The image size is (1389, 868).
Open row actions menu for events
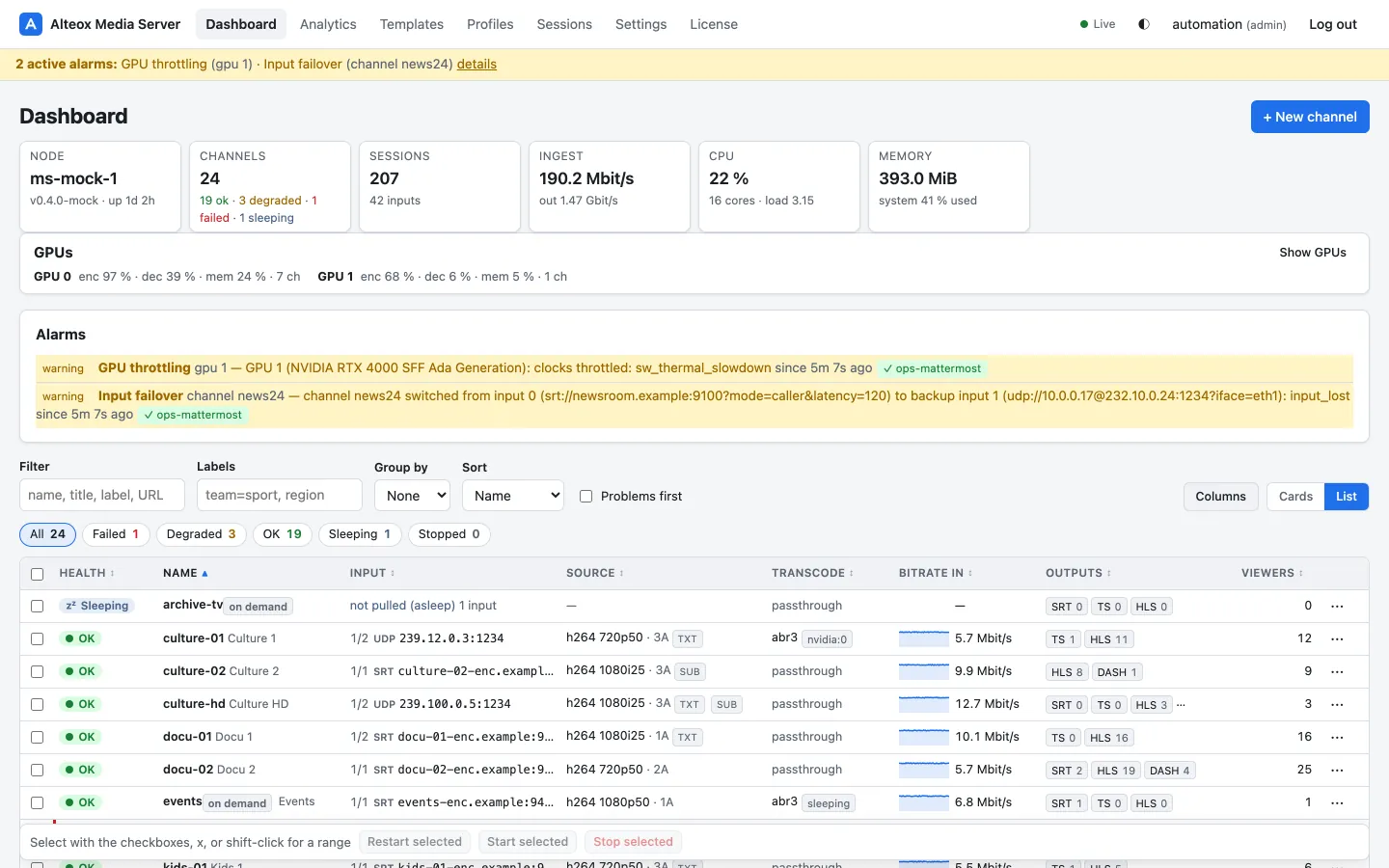1337,803
